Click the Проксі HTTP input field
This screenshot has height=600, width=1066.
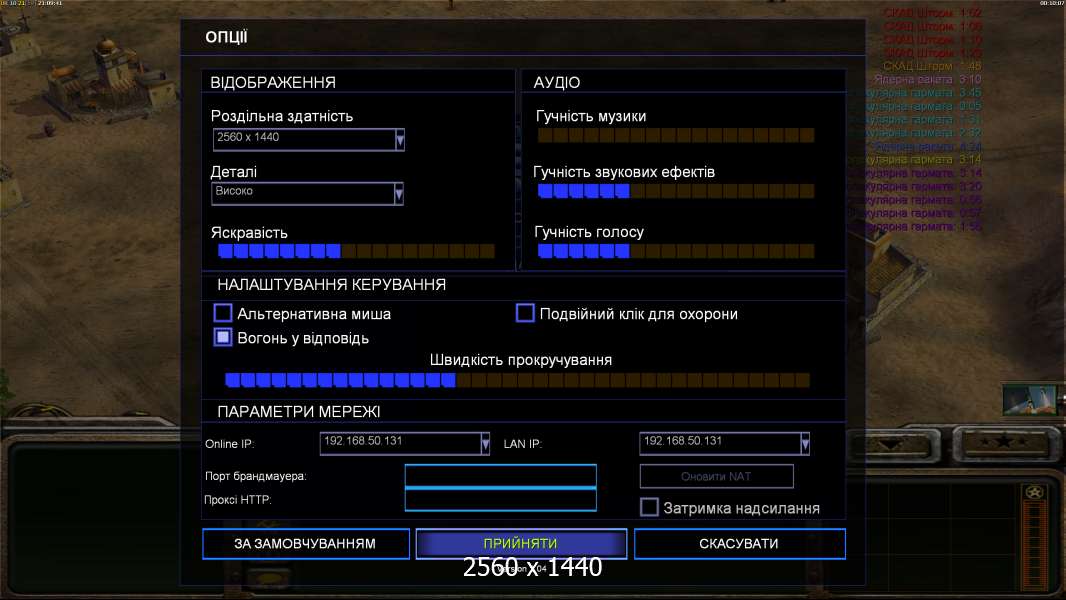point(500,499)
